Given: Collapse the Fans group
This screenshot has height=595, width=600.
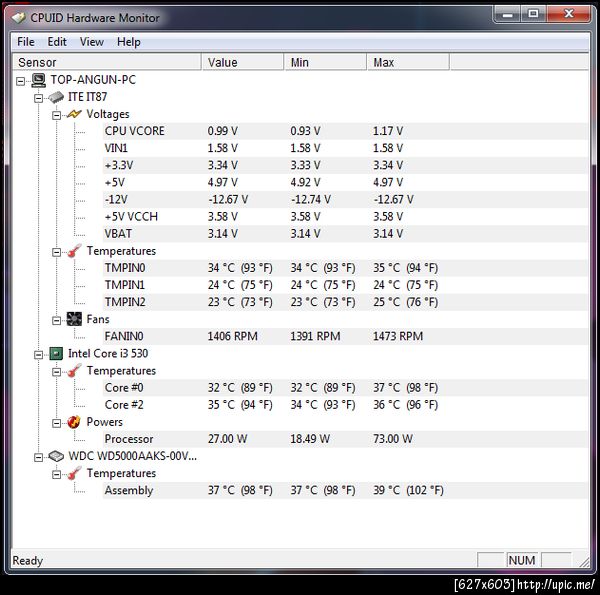Looking at the screenshot, I should pyautogui.click(x=56, y=321).
